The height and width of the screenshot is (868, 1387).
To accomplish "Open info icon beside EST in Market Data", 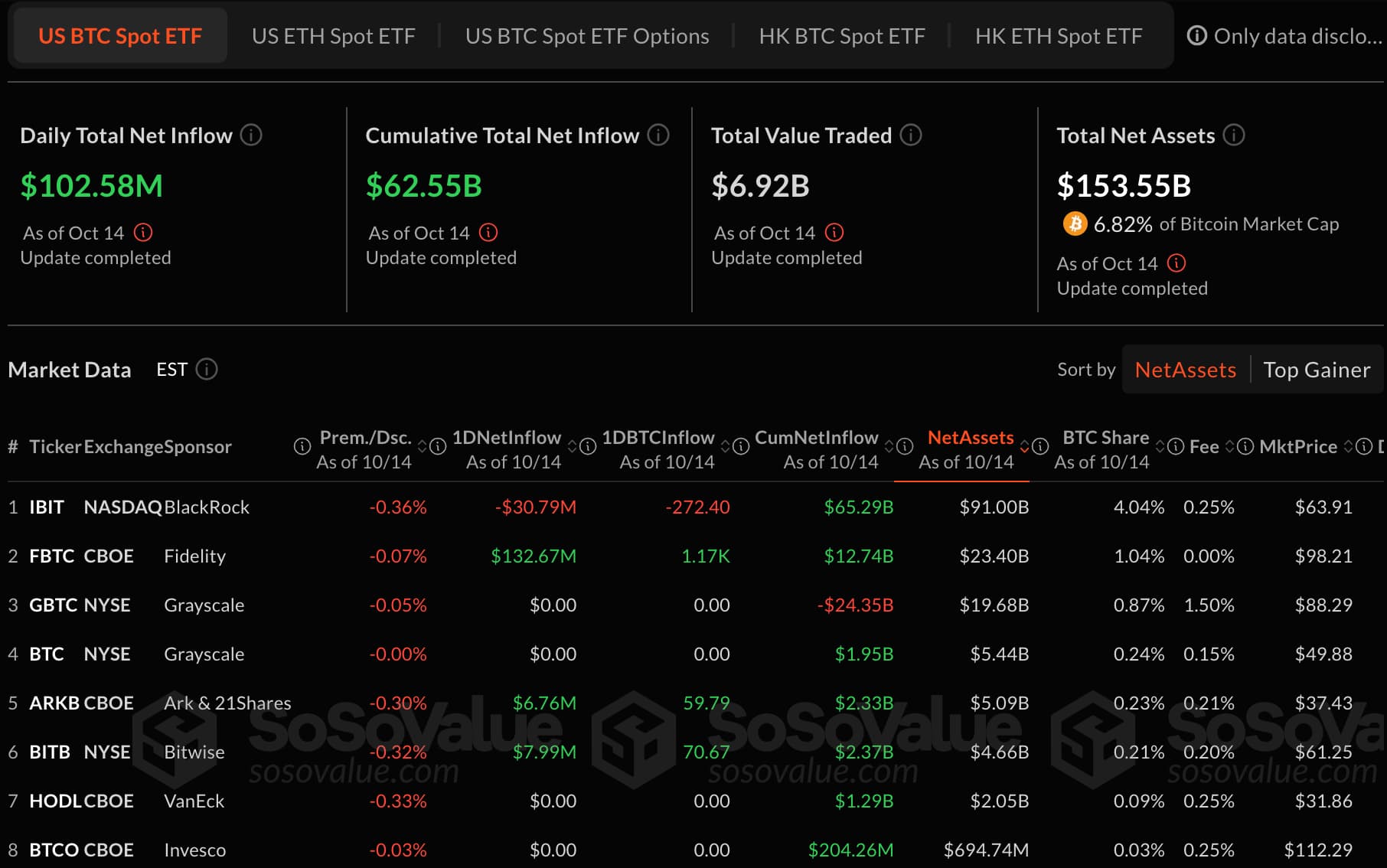I will (x=207, y=370).
